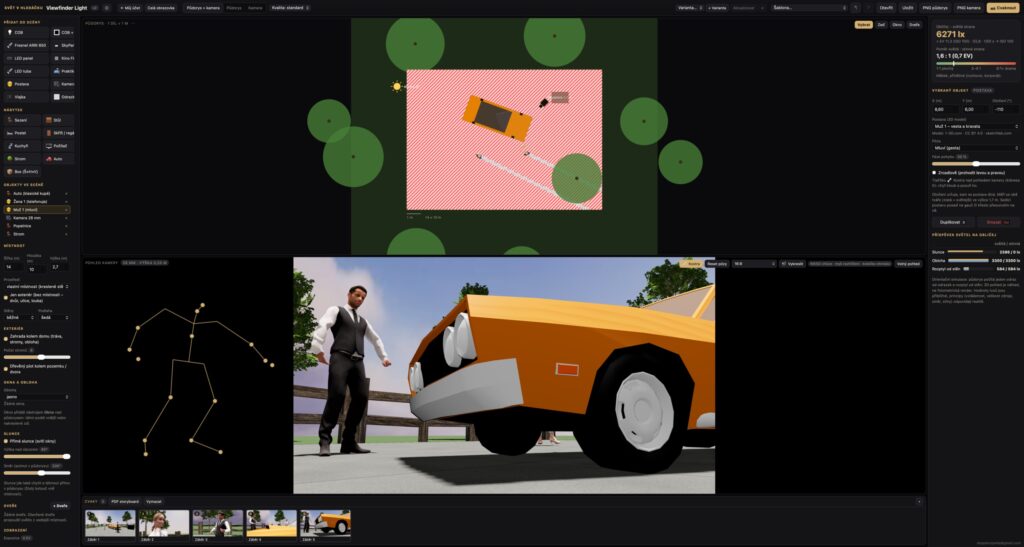
Task: Toggle the Zrcadlově mirror pose checkbox
Action: (935, 172)
